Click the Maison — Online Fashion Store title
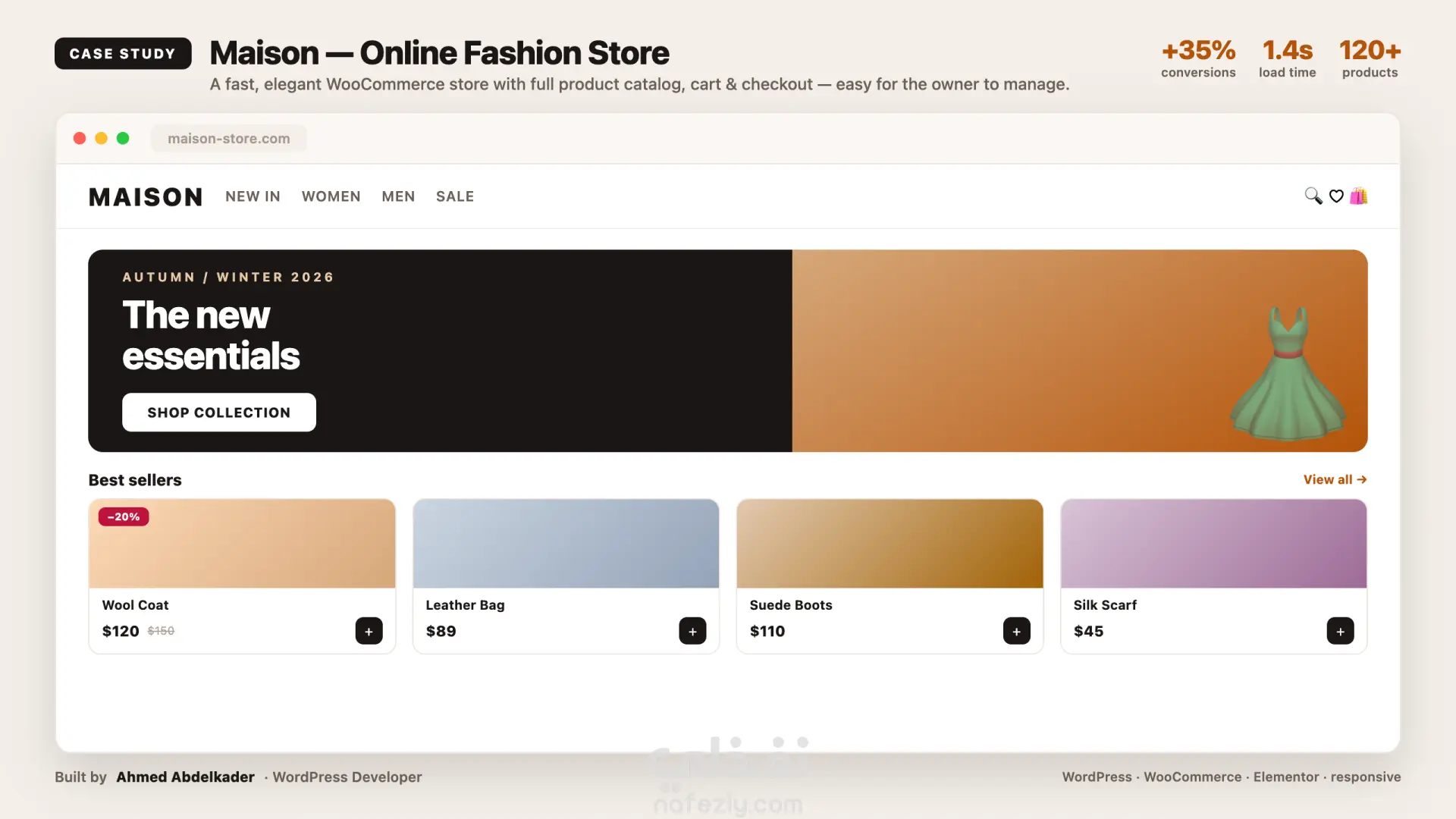1456x819 pixels. (x=439, y=53)
